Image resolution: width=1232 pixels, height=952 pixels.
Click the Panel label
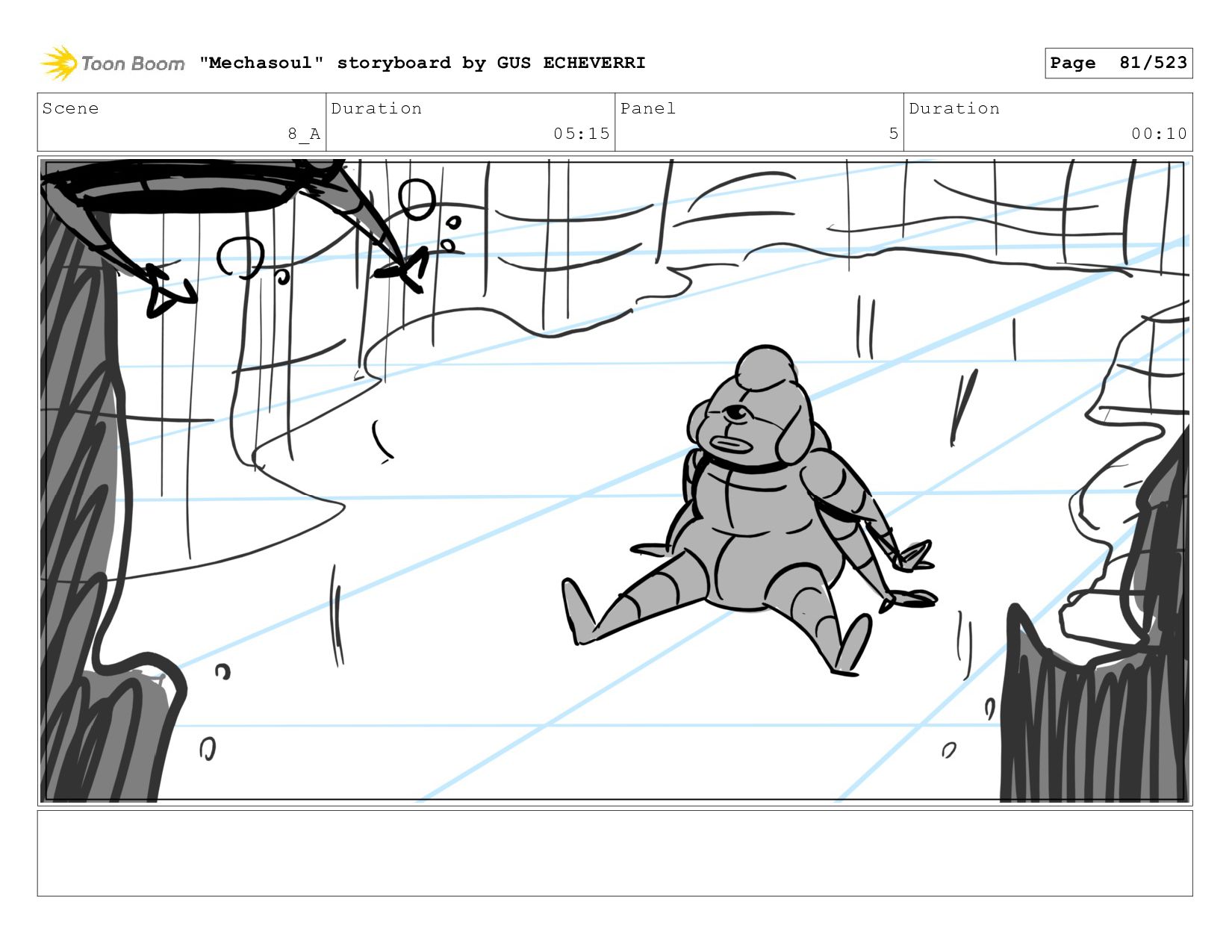(x=647, y=108)
